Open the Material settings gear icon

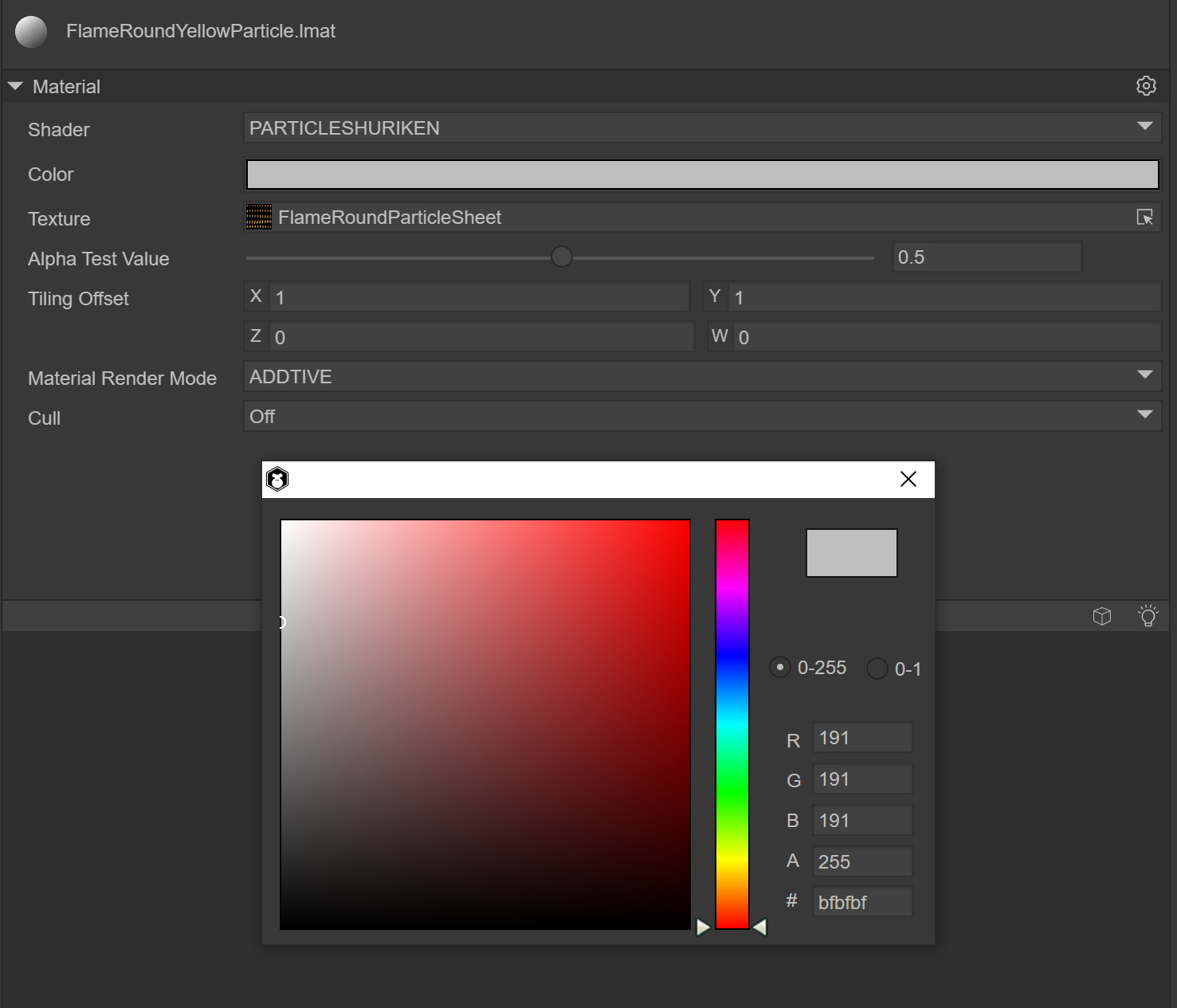pos(1146,86)
